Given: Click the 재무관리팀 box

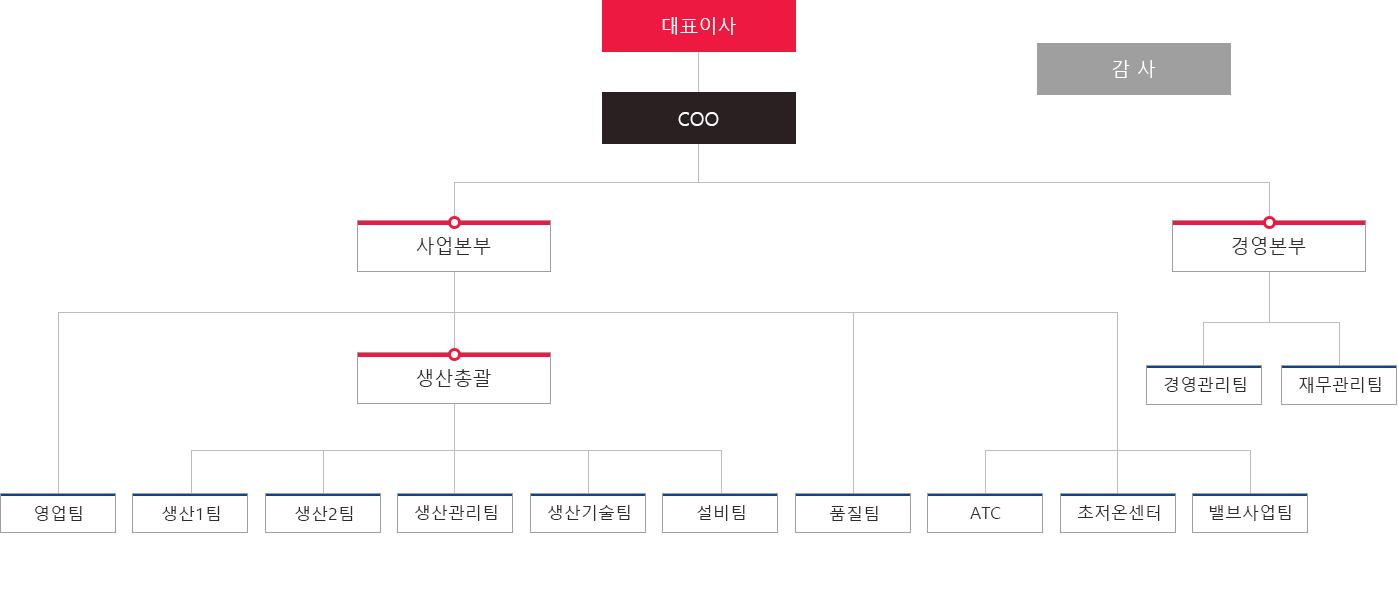Looking at the screenshot, I should pyautogui.click(x=1339, y=385).
